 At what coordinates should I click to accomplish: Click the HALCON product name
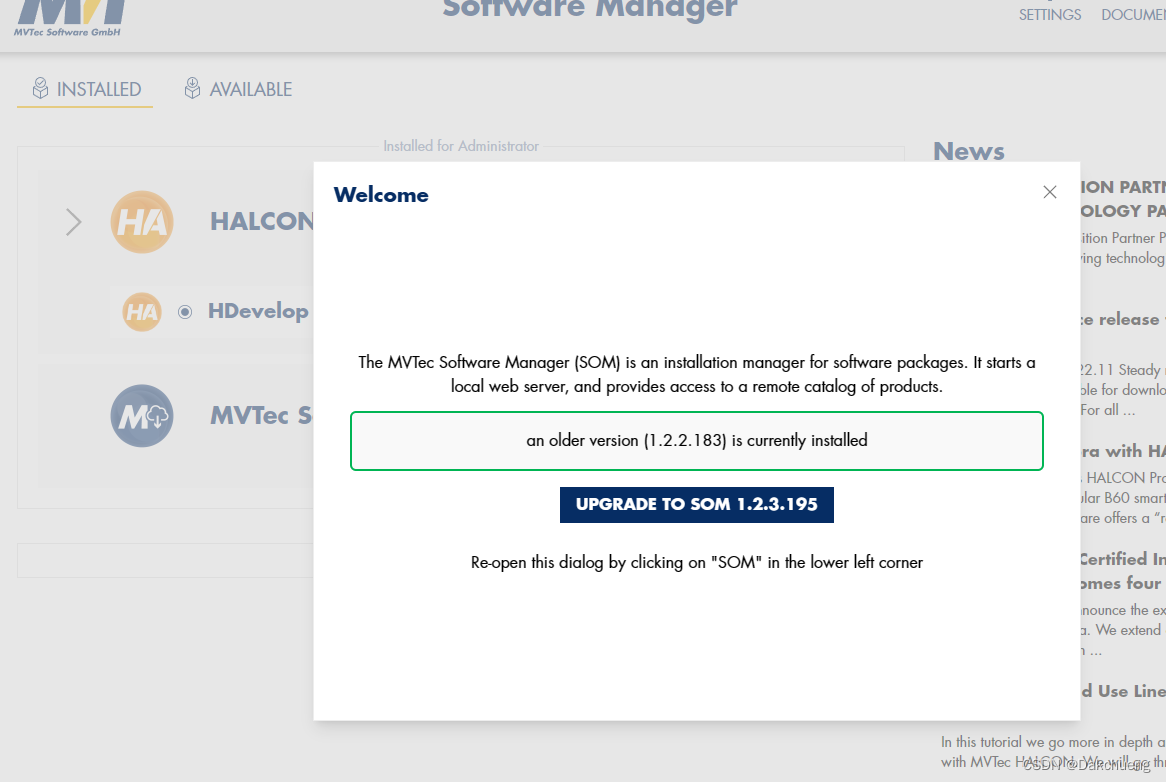coord(262,222)
